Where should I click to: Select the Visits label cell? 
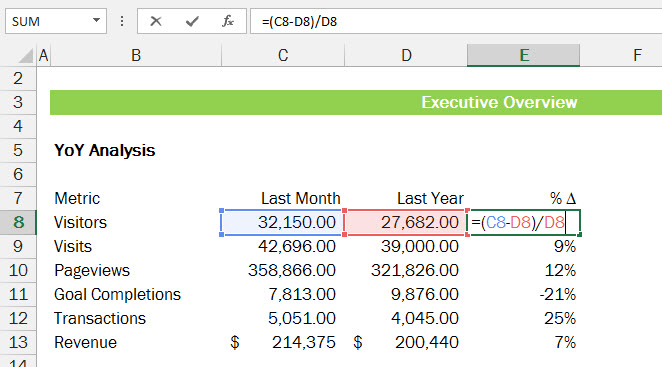(x=136, y=246)
